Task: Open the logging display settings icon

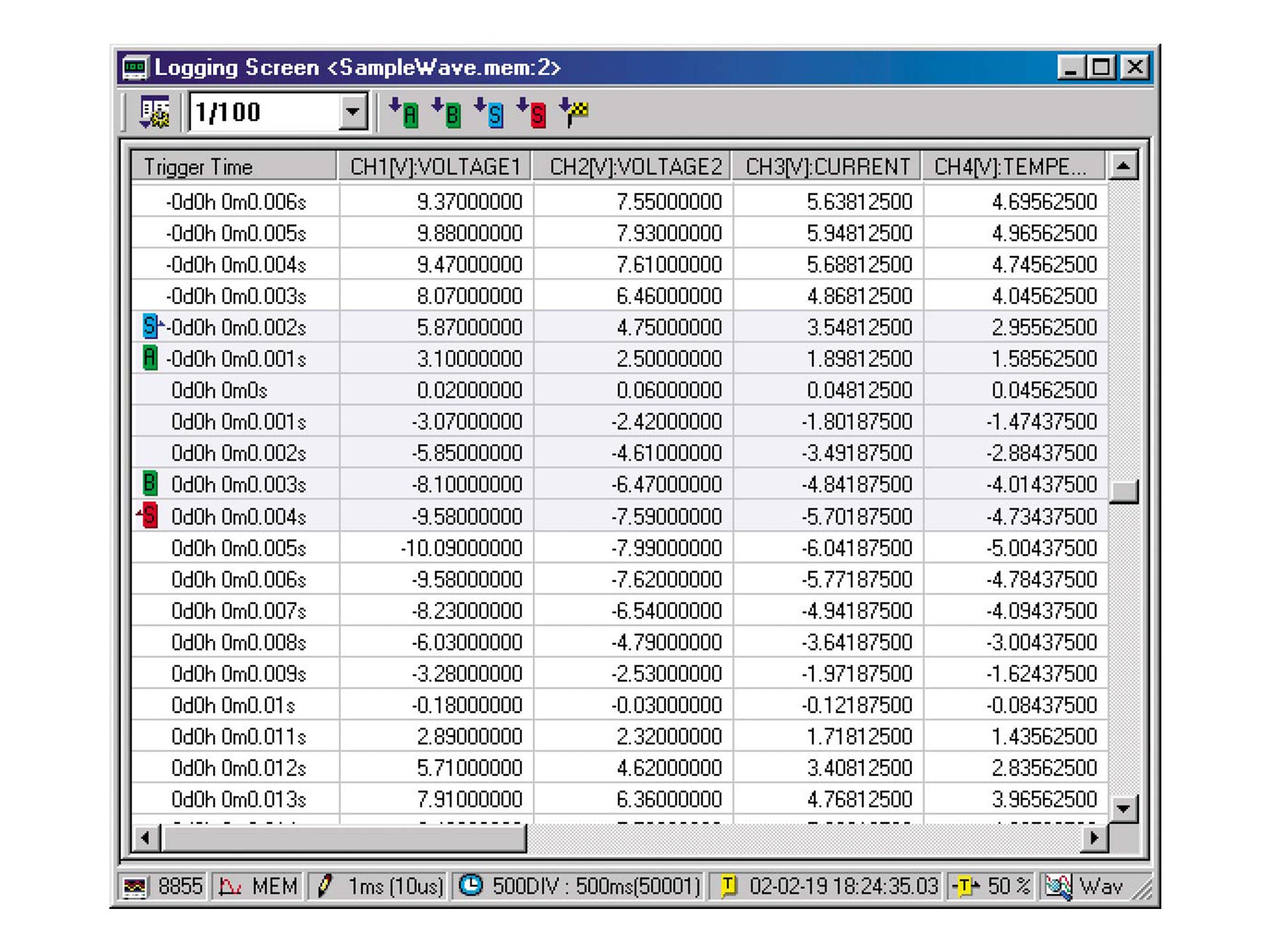Action: [x=155, y=113]
